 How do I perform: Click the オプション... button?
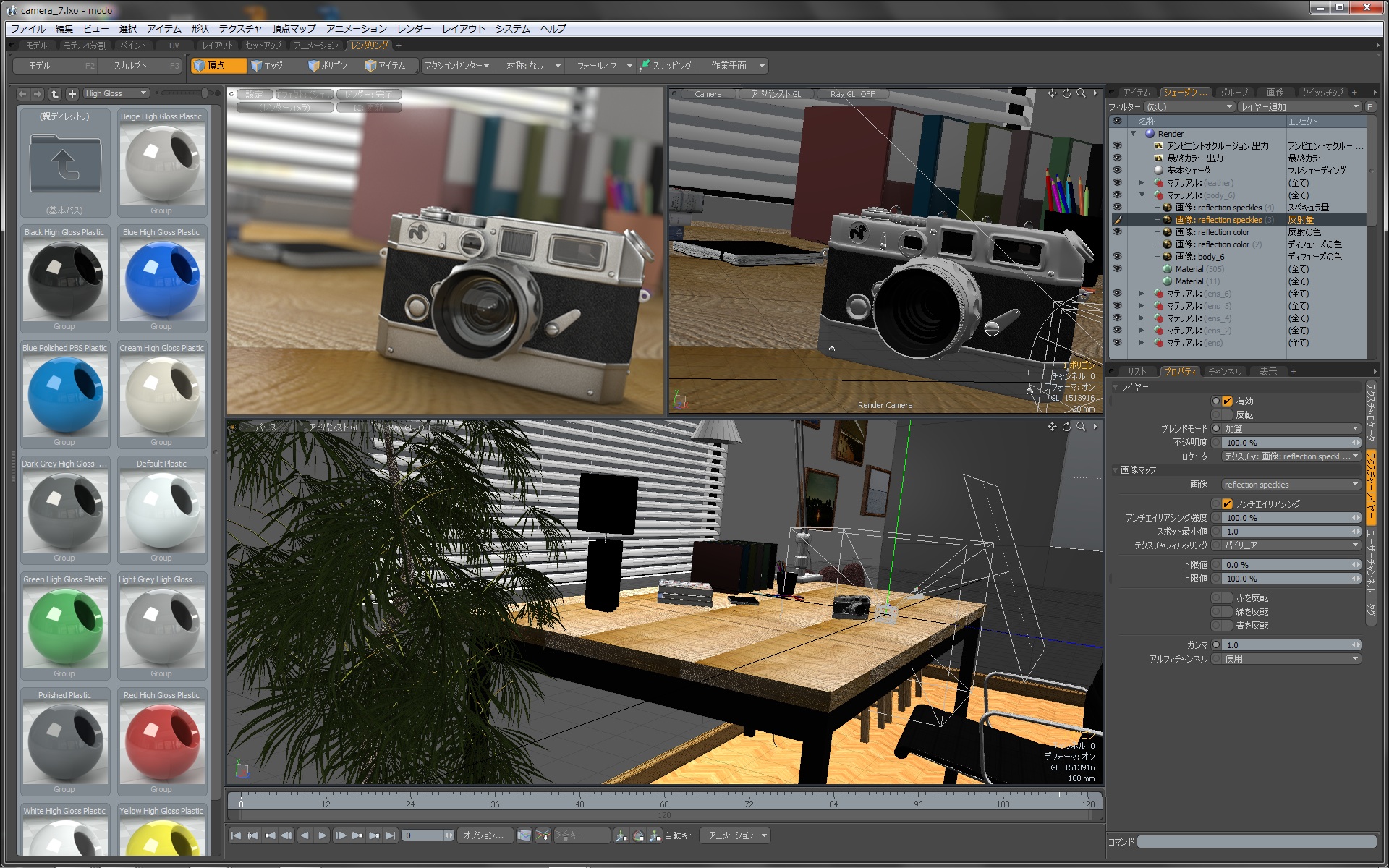[x=483, y=835]
